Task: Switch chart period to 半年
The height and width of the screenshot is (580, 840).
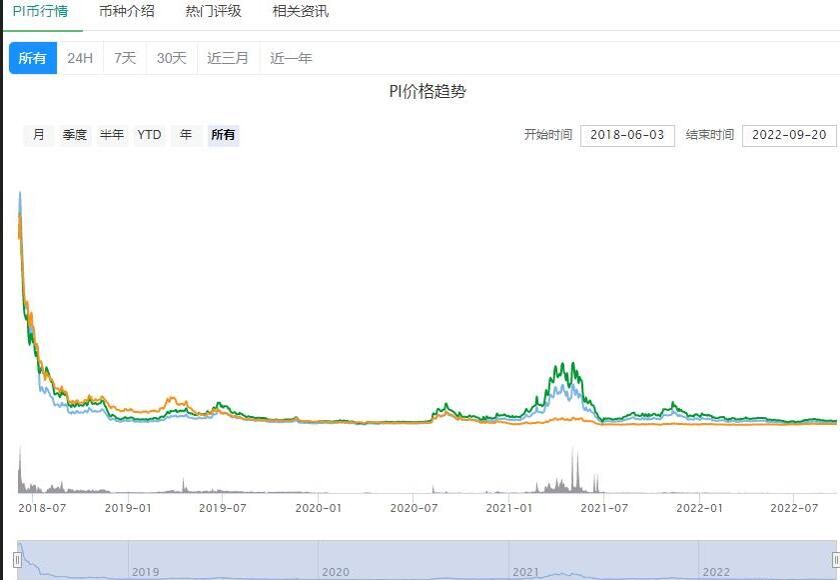Action: tap(111, 135)
